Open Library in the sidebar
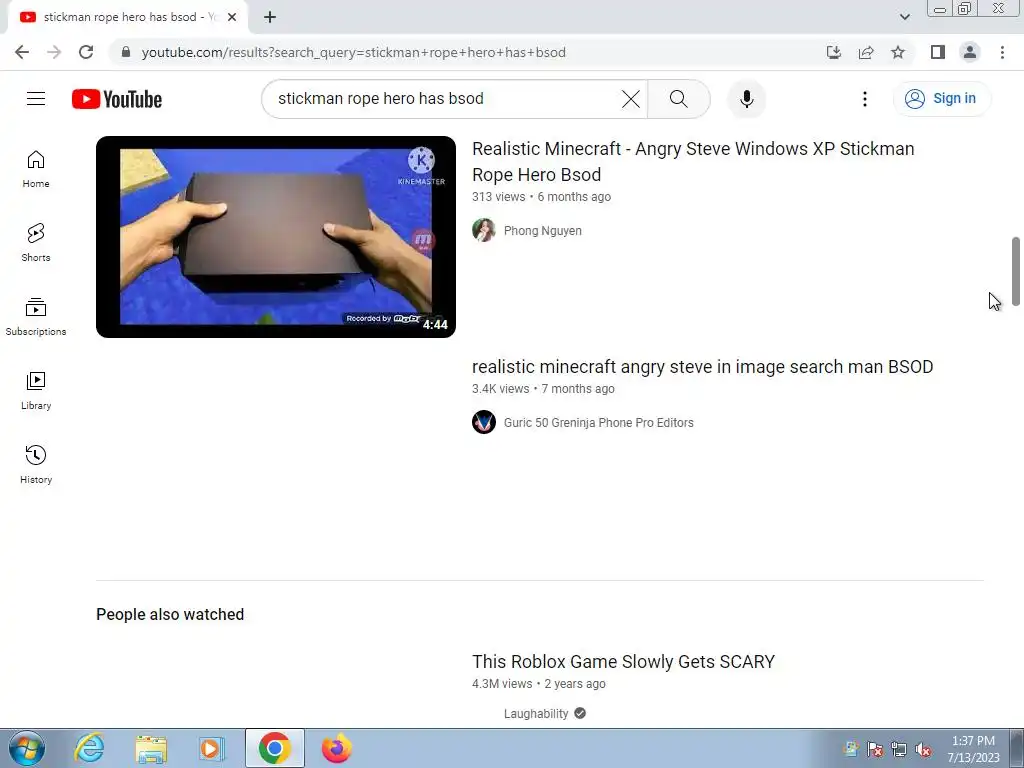 (36, 391)
